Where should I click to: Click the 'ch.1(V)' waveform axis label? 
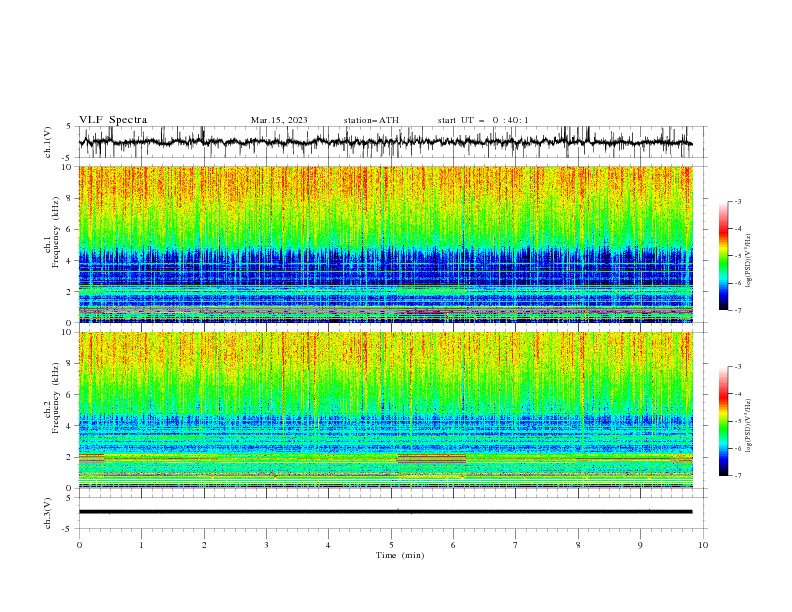pos(48,142)
